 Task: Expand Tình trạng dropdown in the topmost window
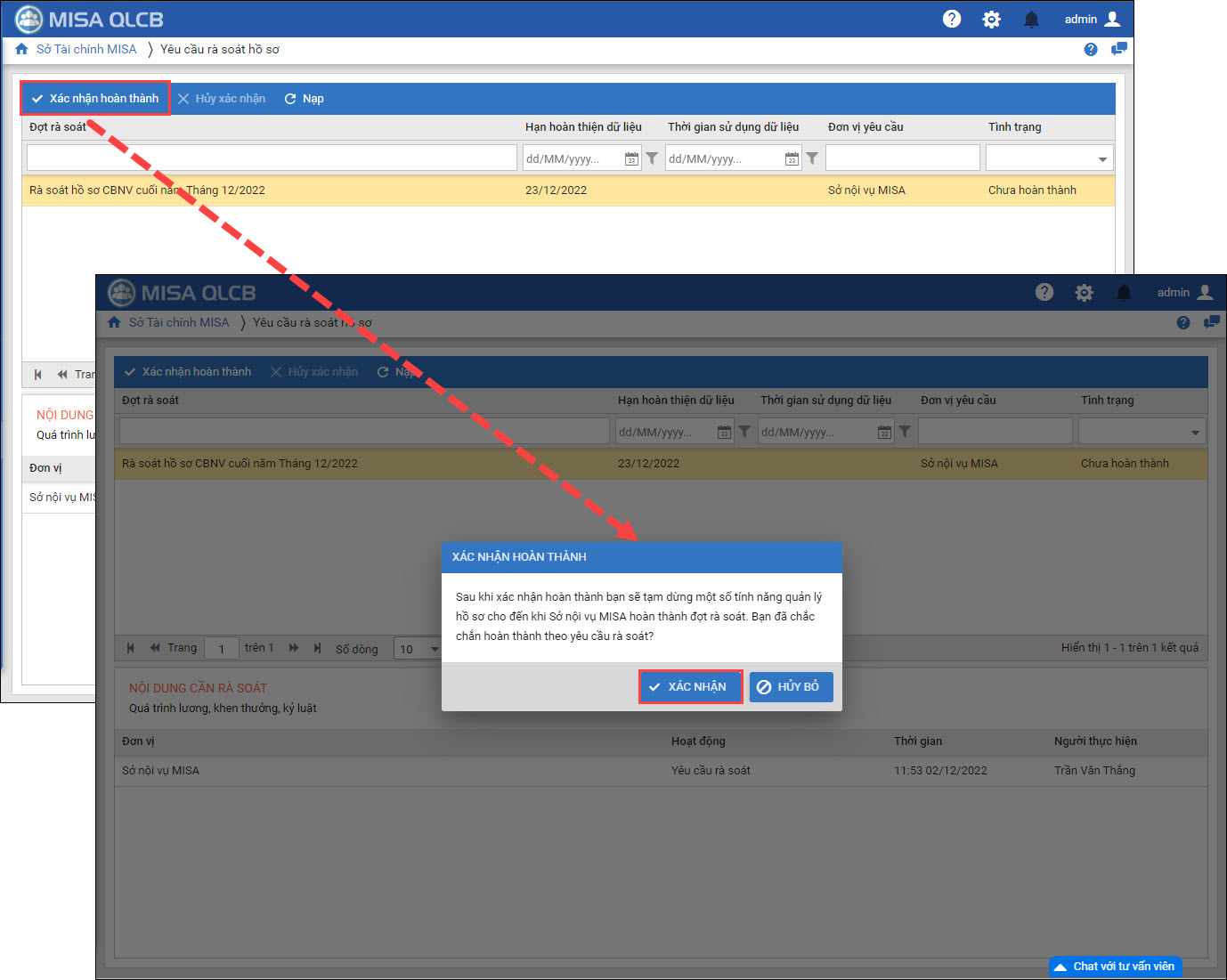point(1102,158)
